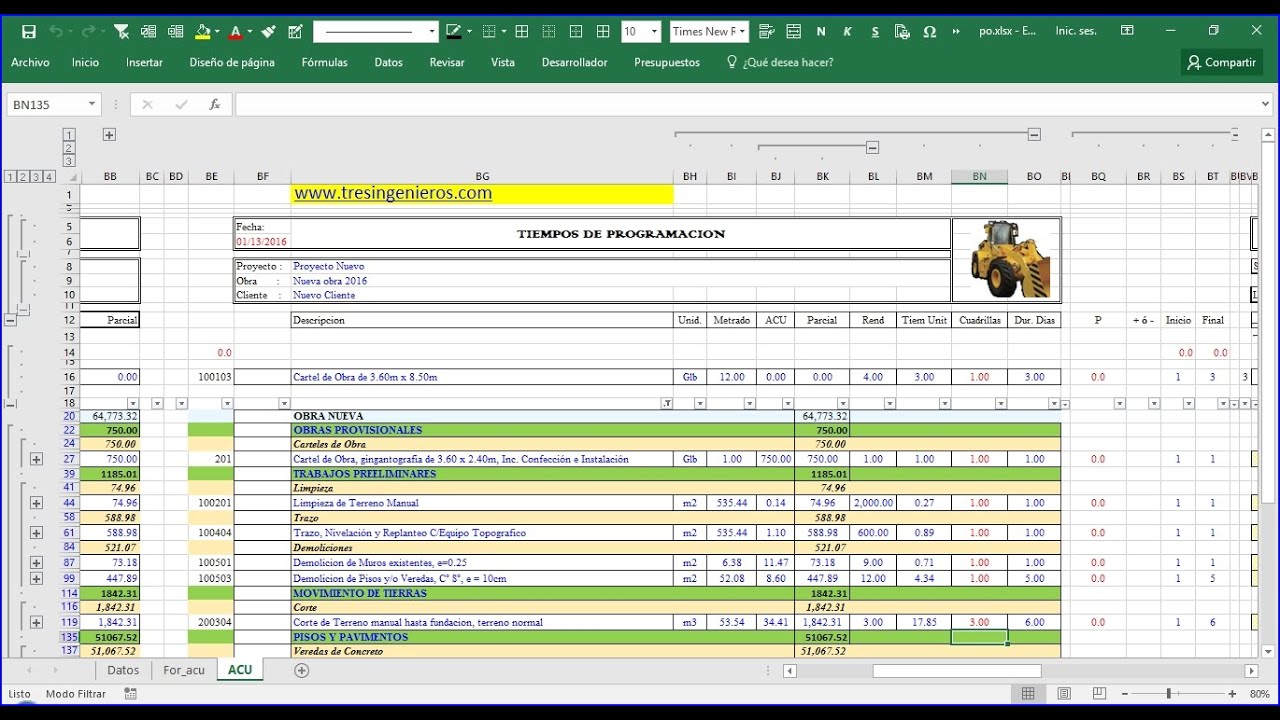Viewport: 1280px width, 720px height.
Task: Click the insert function fx icon
Action: coord(214,104)
